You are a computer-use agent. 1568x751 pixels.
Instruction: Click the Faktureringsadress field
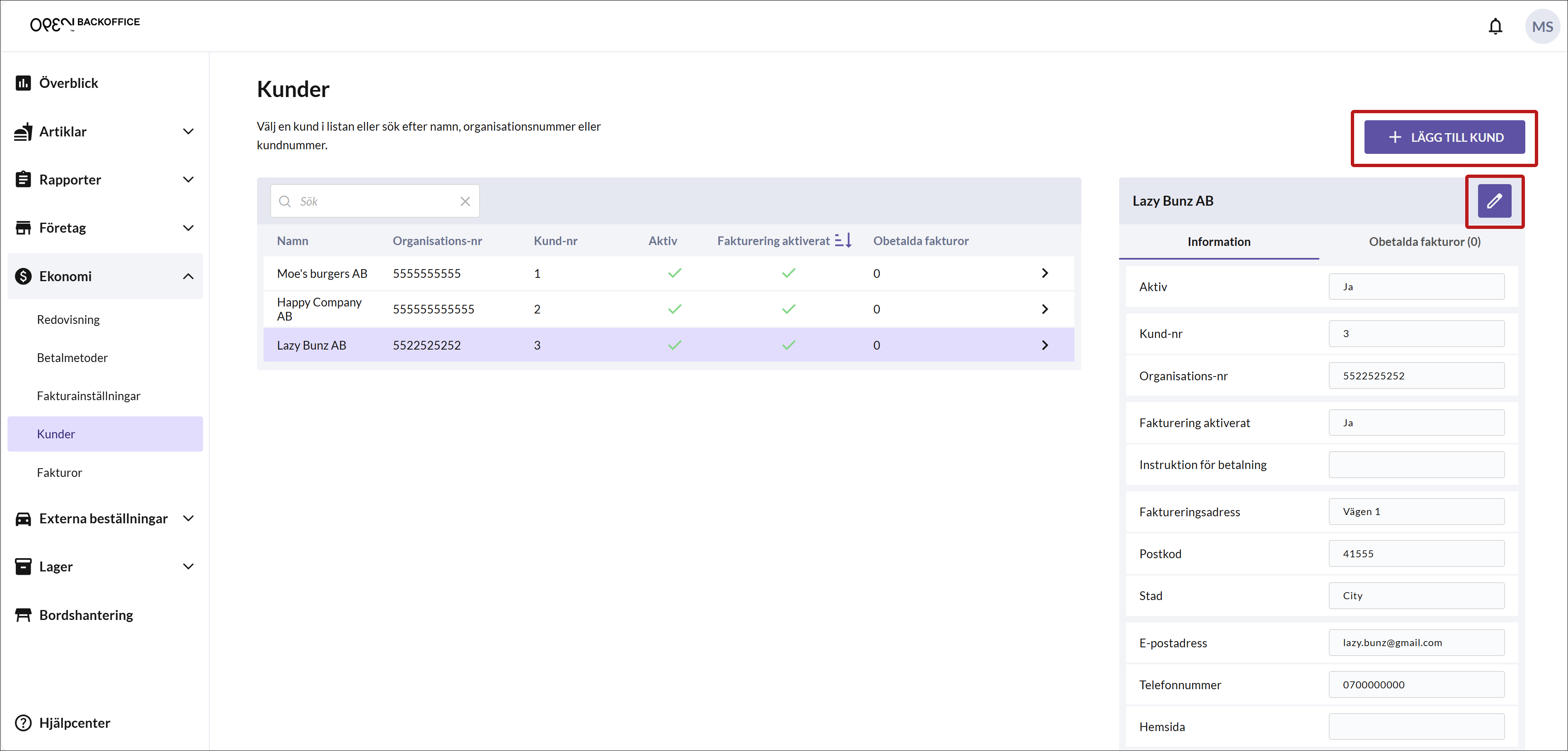click(x=1416, y=512)
